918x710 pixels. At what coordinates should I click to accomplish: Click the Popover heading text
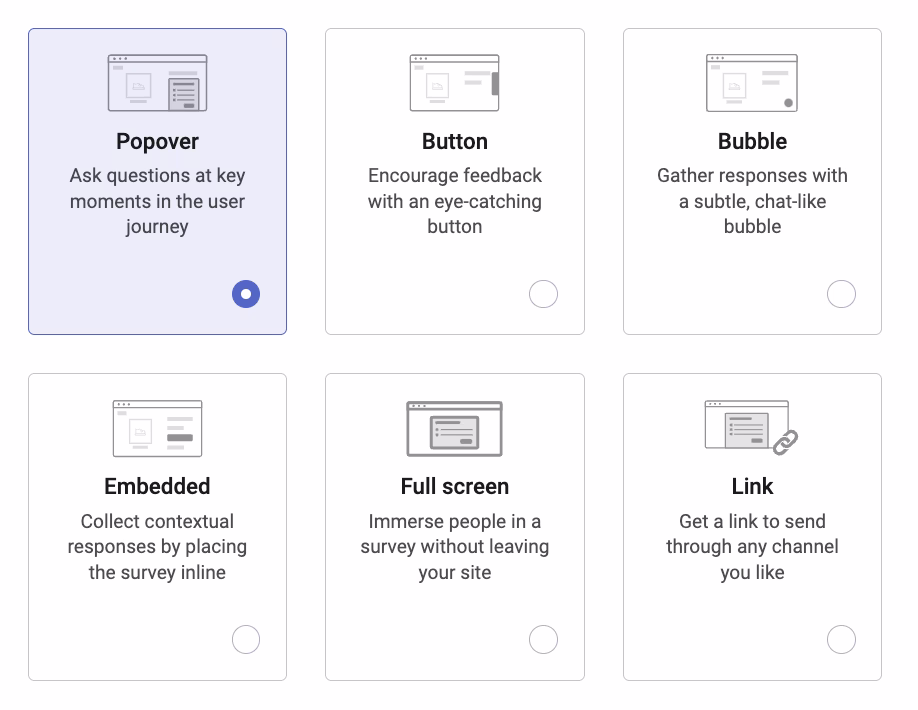157,141
